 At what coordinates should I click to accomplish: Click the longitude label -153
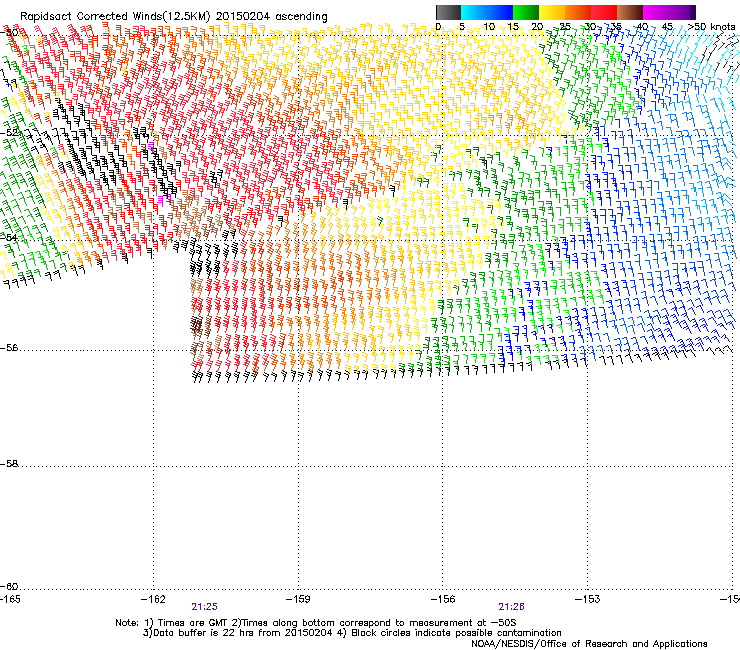coord(588,599)
